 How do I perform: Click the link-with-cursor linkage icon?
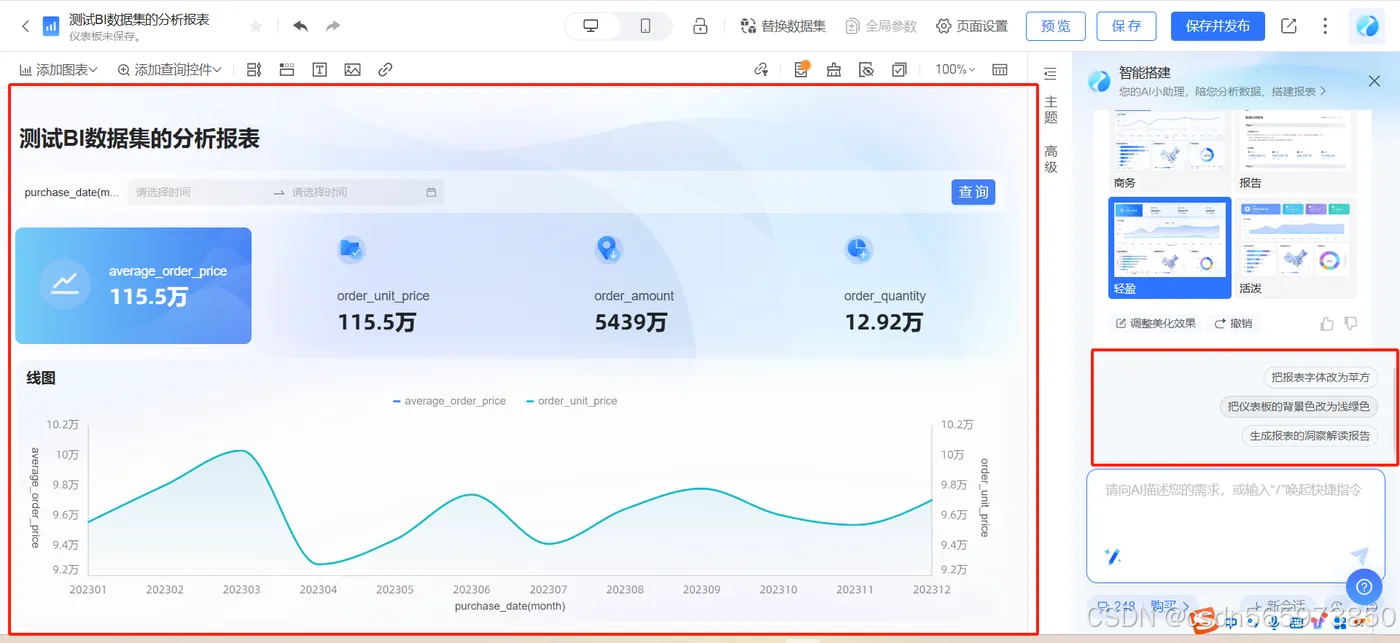762,70
